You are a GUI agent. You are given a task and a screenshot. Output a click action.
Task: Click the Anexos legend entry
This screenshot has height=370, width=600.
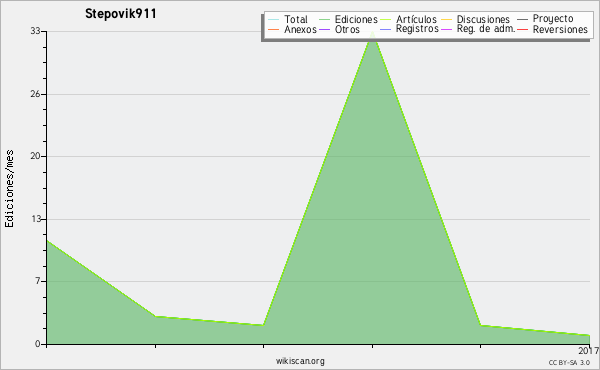tap(292, 29)
